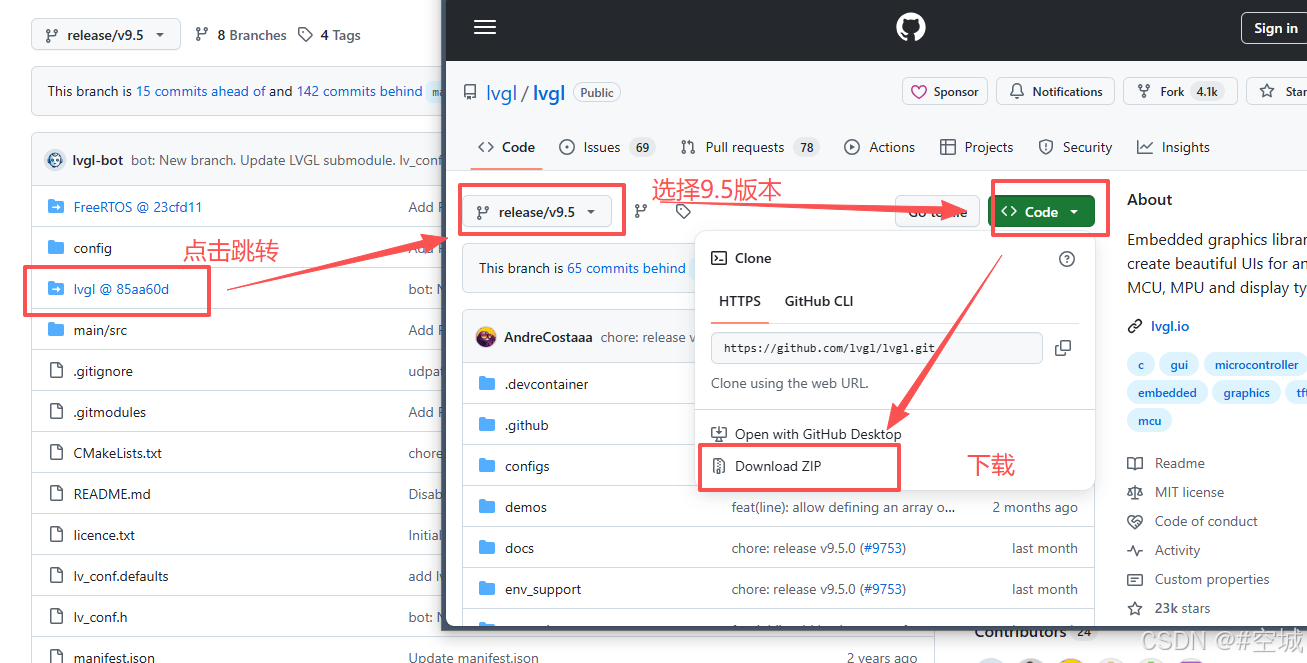Viewport: 1307px width, 663px height.
Task: Open Notifications for lvgl repo
Action: 1055,91
